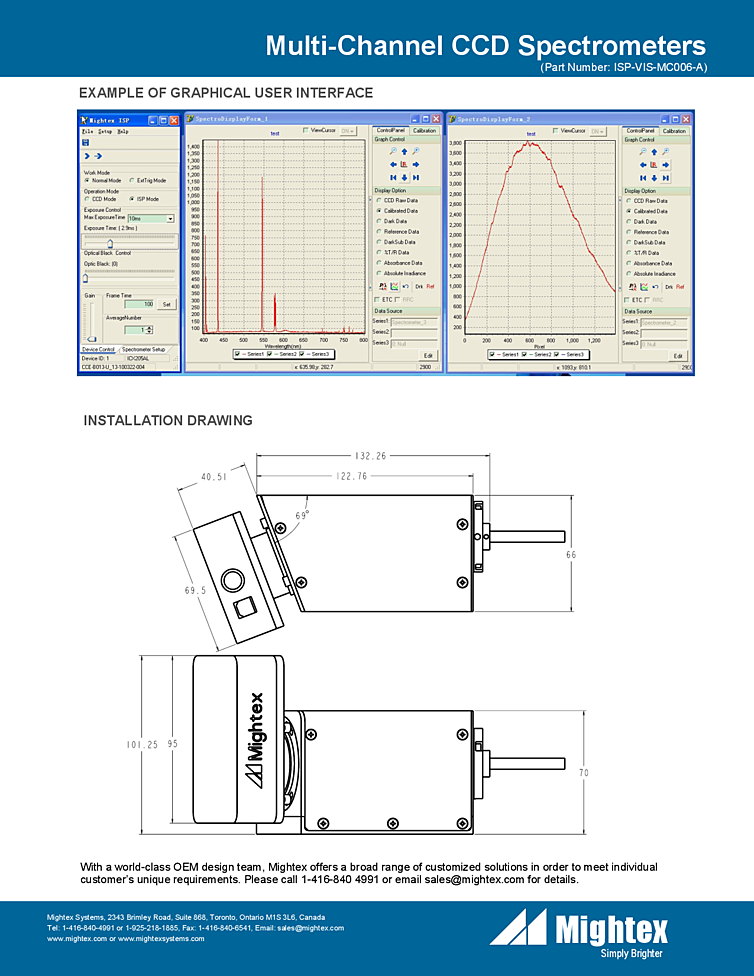Open the DN dropdown in SpectroDisplayForm_2
Viewport: 754px width, 976px height.
597,132
